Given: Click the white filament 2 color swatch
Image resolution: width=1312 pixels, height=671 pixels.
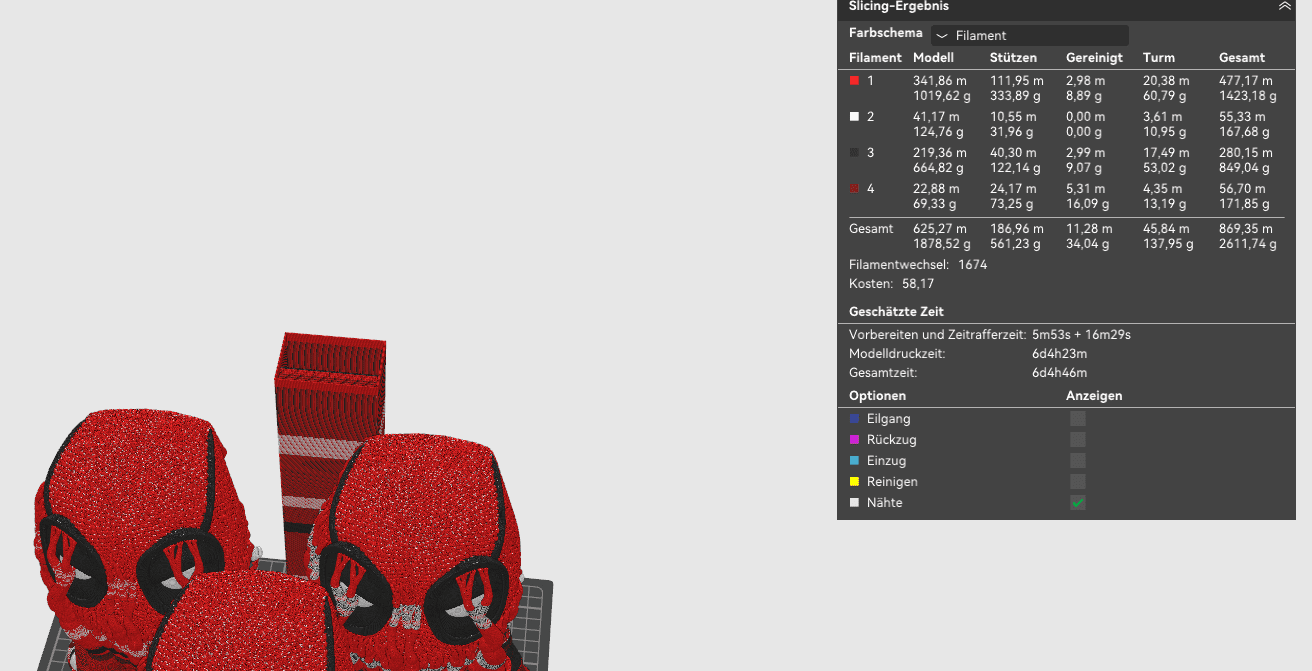Looking at the screenshot, I should pos(854,116).
